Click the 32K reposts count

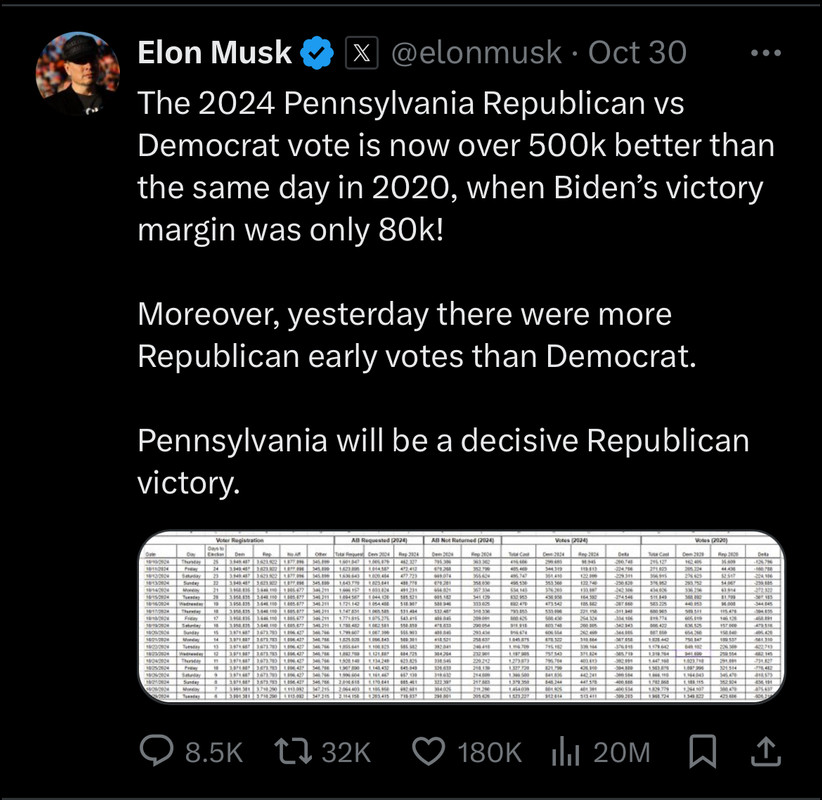tap(347, 752)
